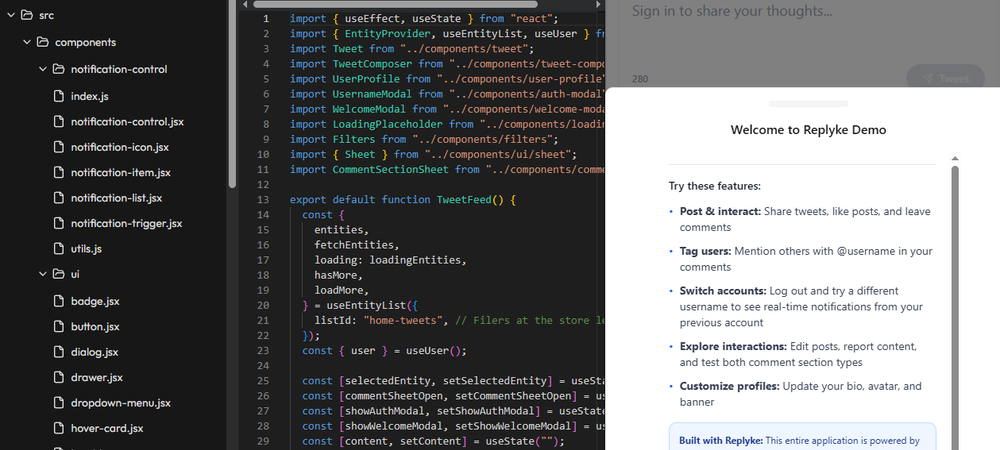
Task: Open dropdown-menu.jsx file
Action: 121,403
